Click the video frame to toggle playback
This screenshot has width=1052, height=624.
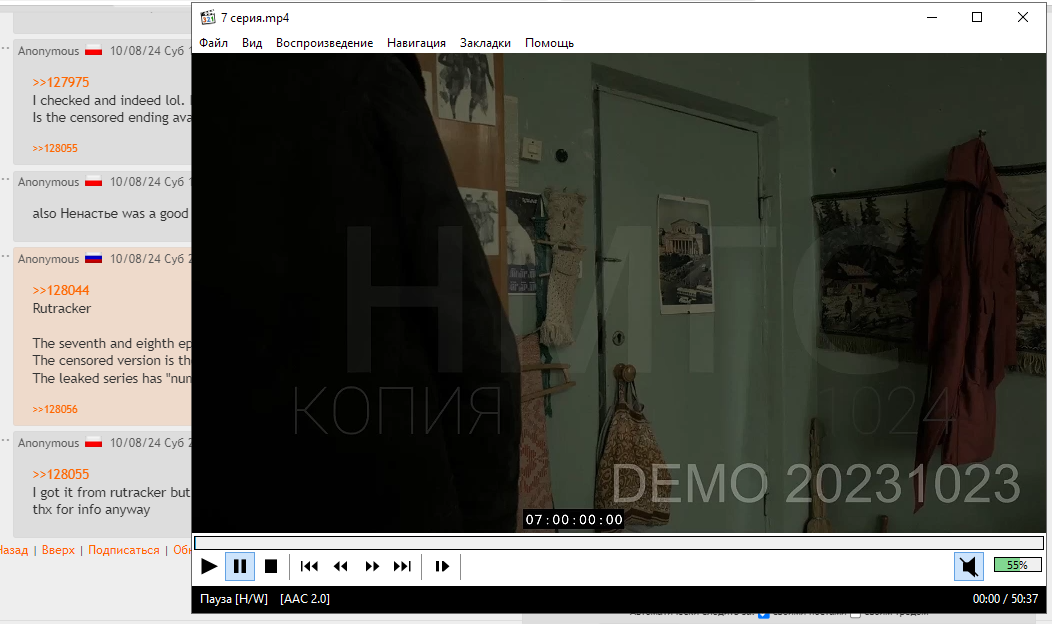(x=619, y=293)
